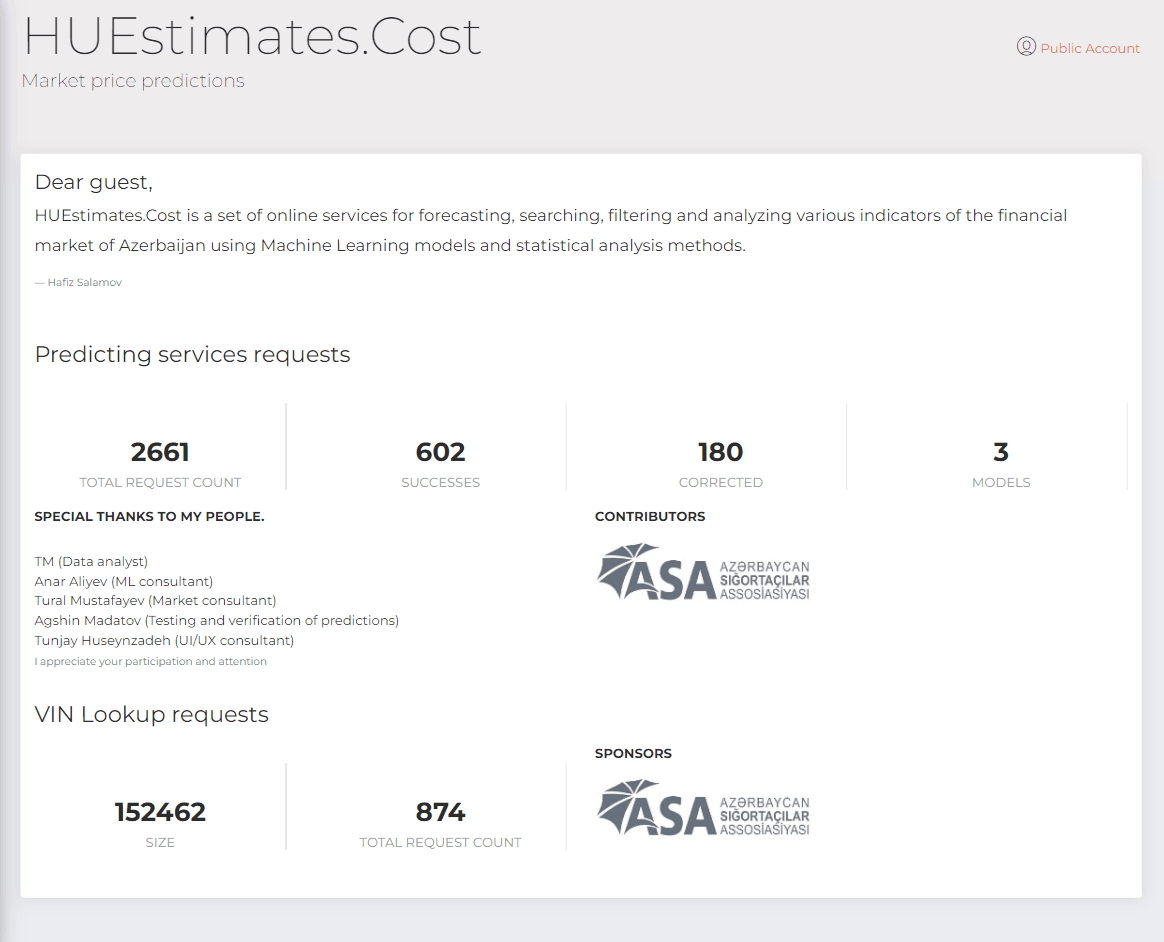Click the Public Account user icon
The image size is (1164, 942).
tap(1026, 47)
